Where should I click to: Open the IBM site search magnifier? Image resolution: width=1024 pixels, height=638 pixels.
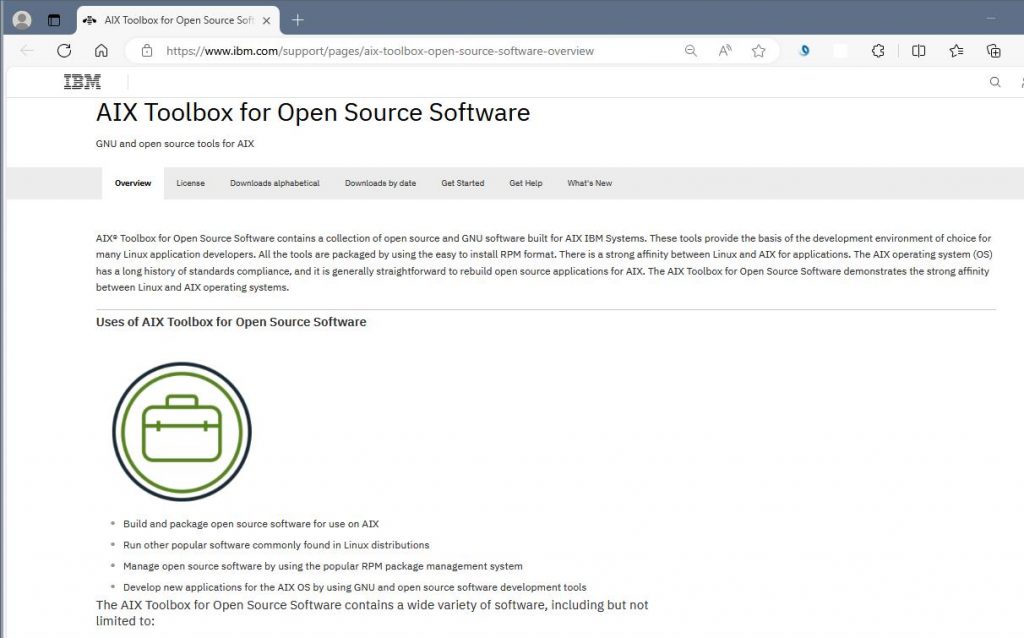994,82
